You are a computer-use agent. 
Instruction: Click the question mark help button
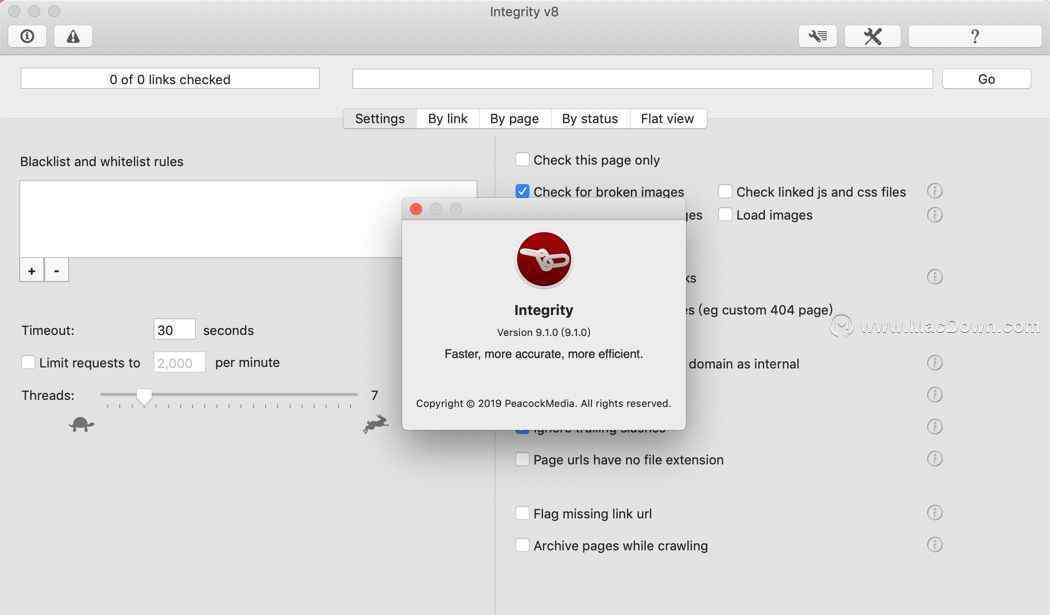974,36
